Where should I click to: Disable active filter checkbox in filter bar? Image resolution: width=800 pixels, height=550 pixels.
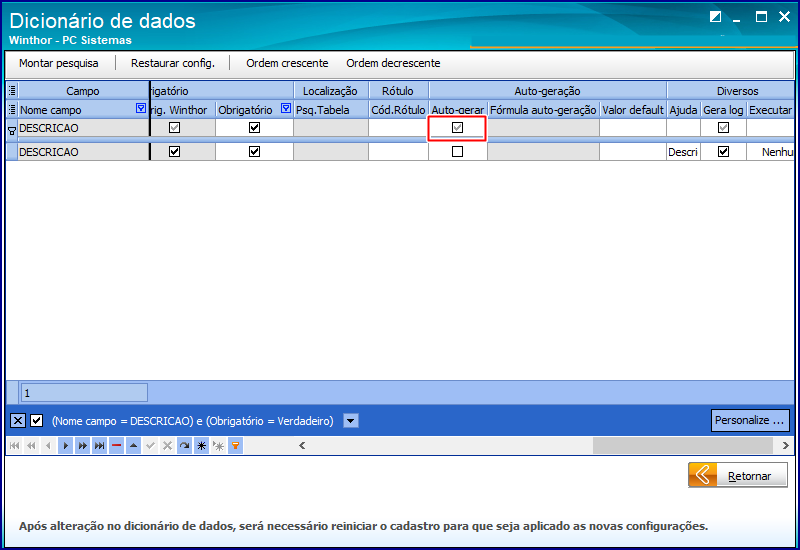coord(36,421)
